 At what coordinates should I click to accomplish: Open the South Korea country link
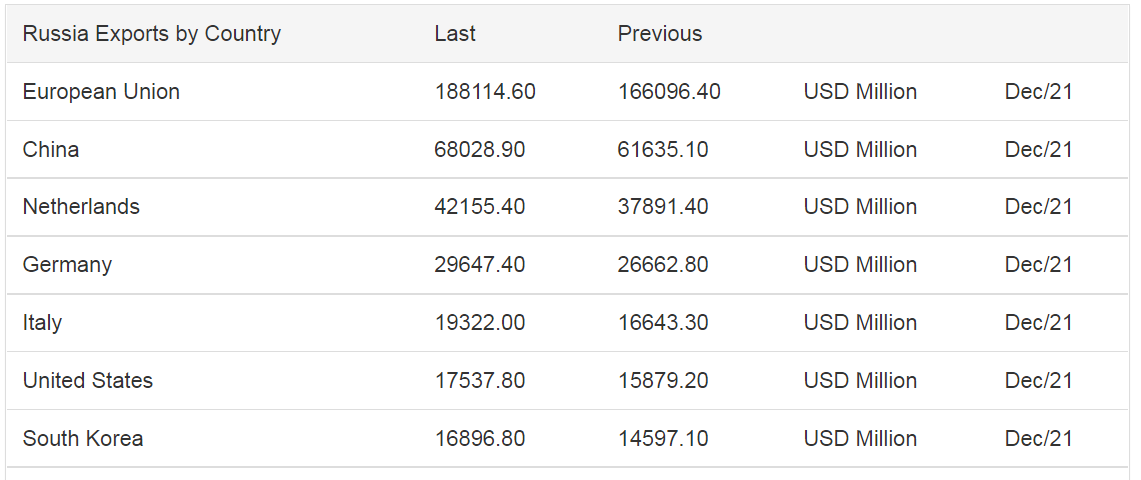click(x=83, y=439)
